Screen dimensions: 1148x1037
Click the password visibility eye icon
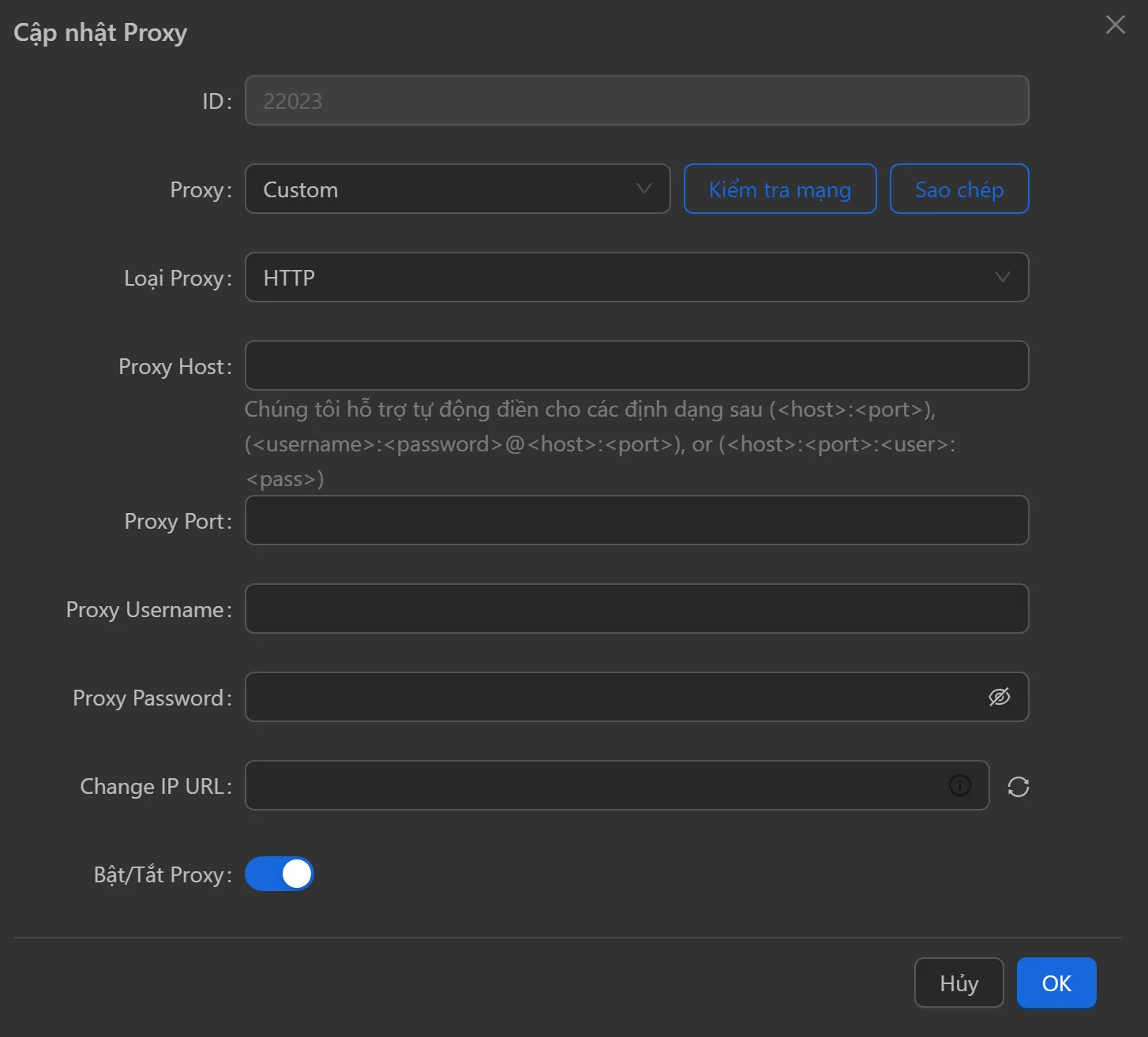(x=999, y=697)
